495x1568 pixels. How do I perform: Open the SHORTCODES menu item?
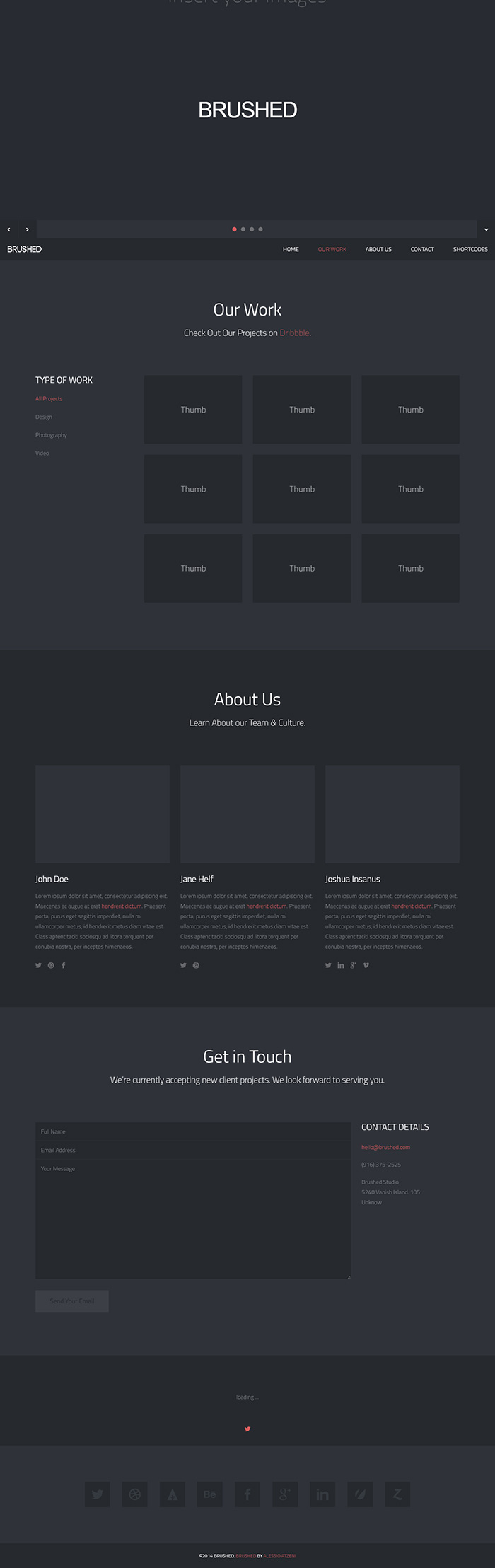[470, 249]
